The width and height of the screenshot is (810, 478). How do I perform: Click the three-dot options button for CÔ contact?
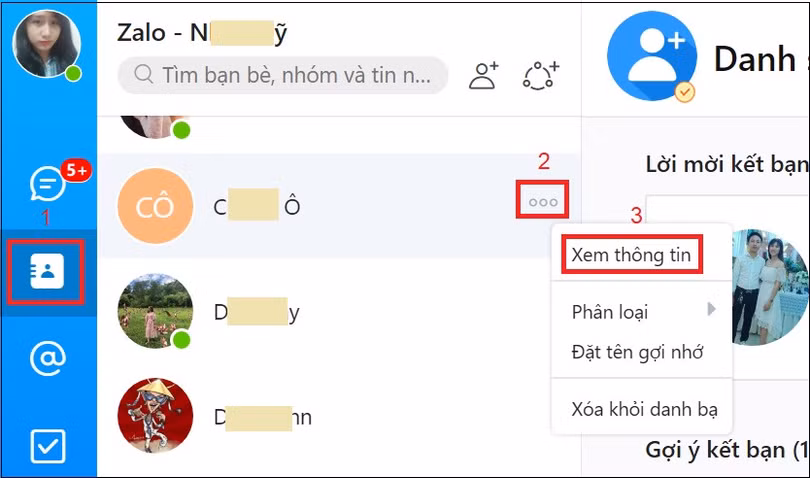tap(543, 202)
